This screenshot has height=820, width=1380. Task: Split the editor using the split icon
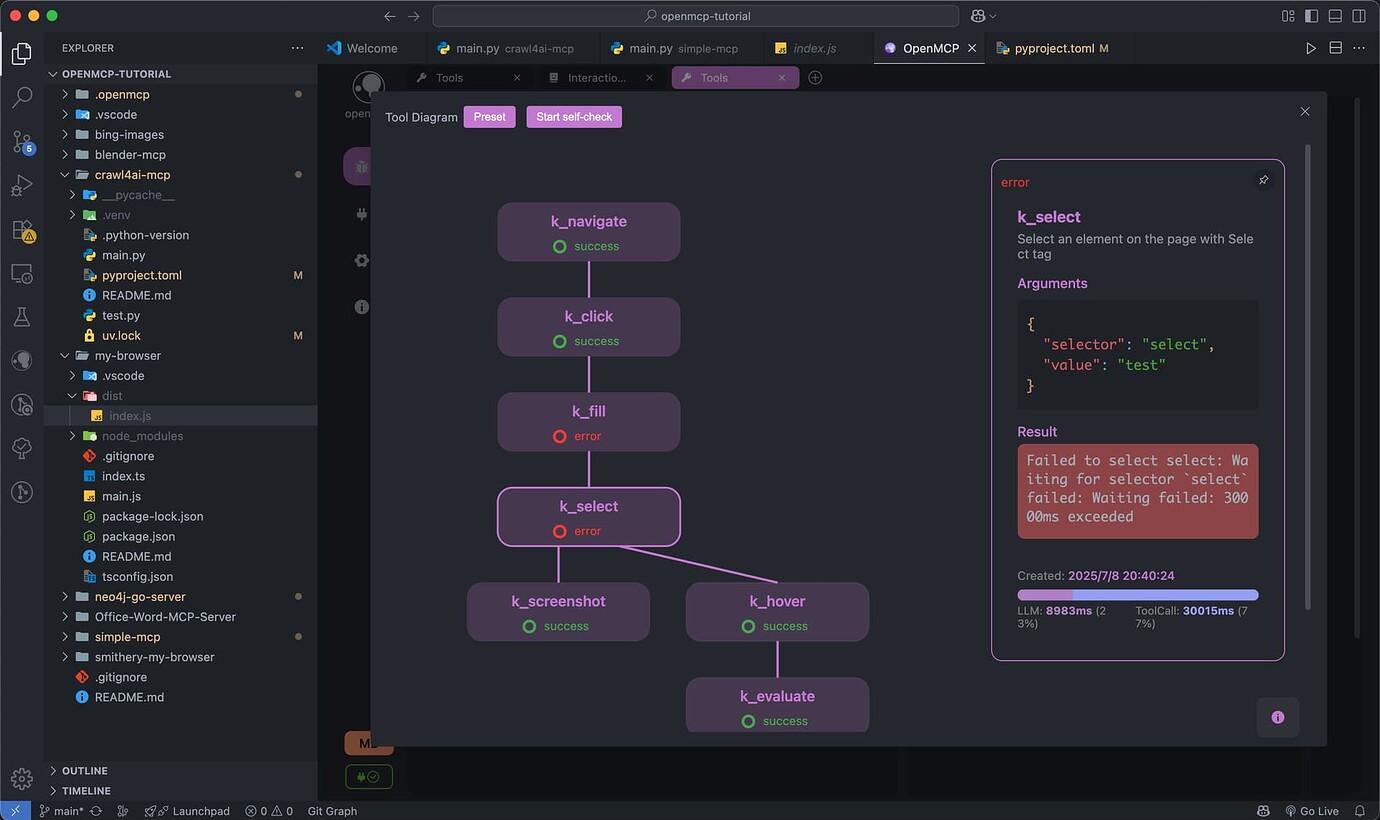click(x=1335, y=48)
